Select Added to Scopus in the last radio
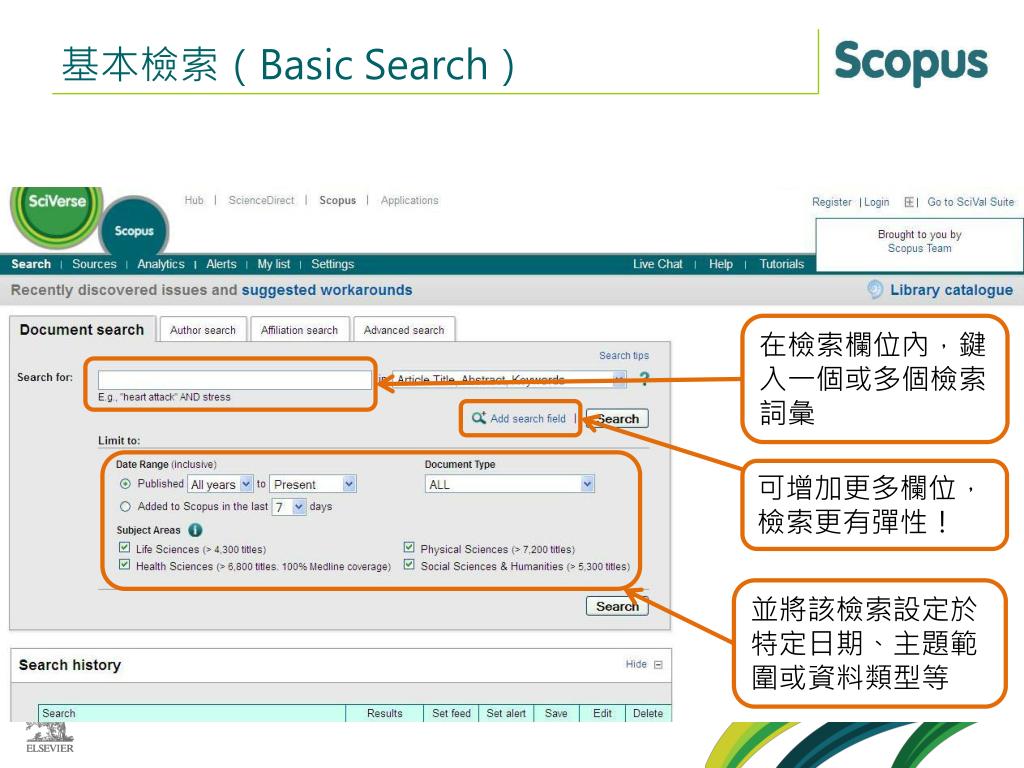 click(x=125, y=506)
